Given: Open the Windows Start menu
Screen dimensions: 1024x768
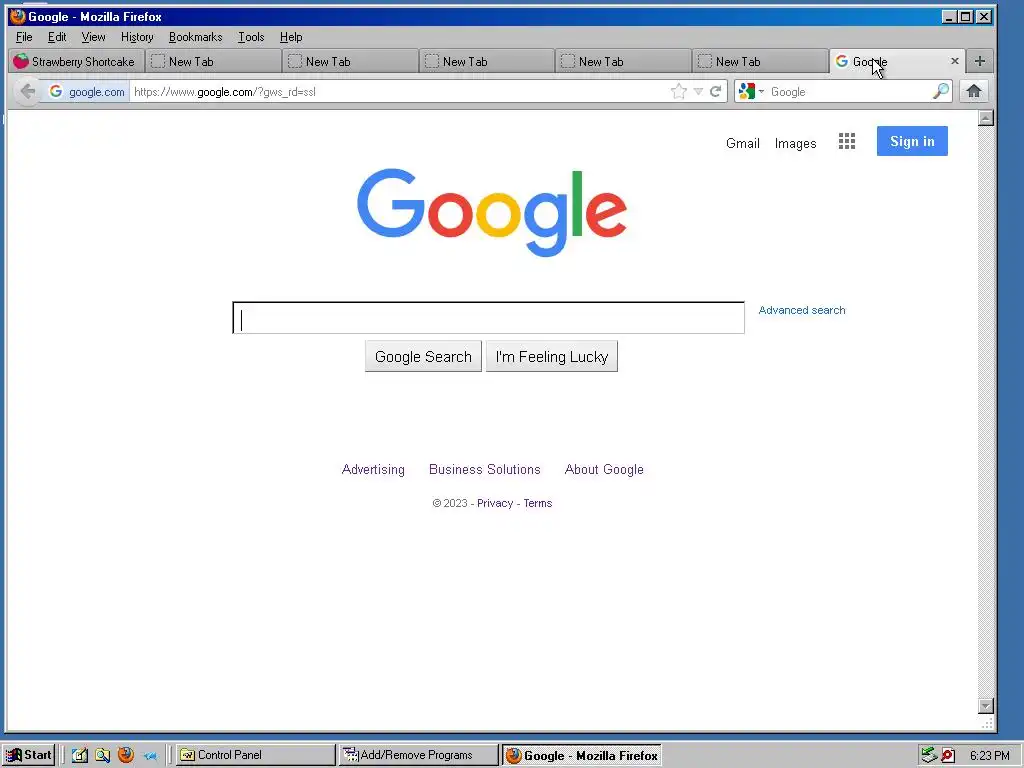Looking at the screenshot, I should tap(28, 755).
